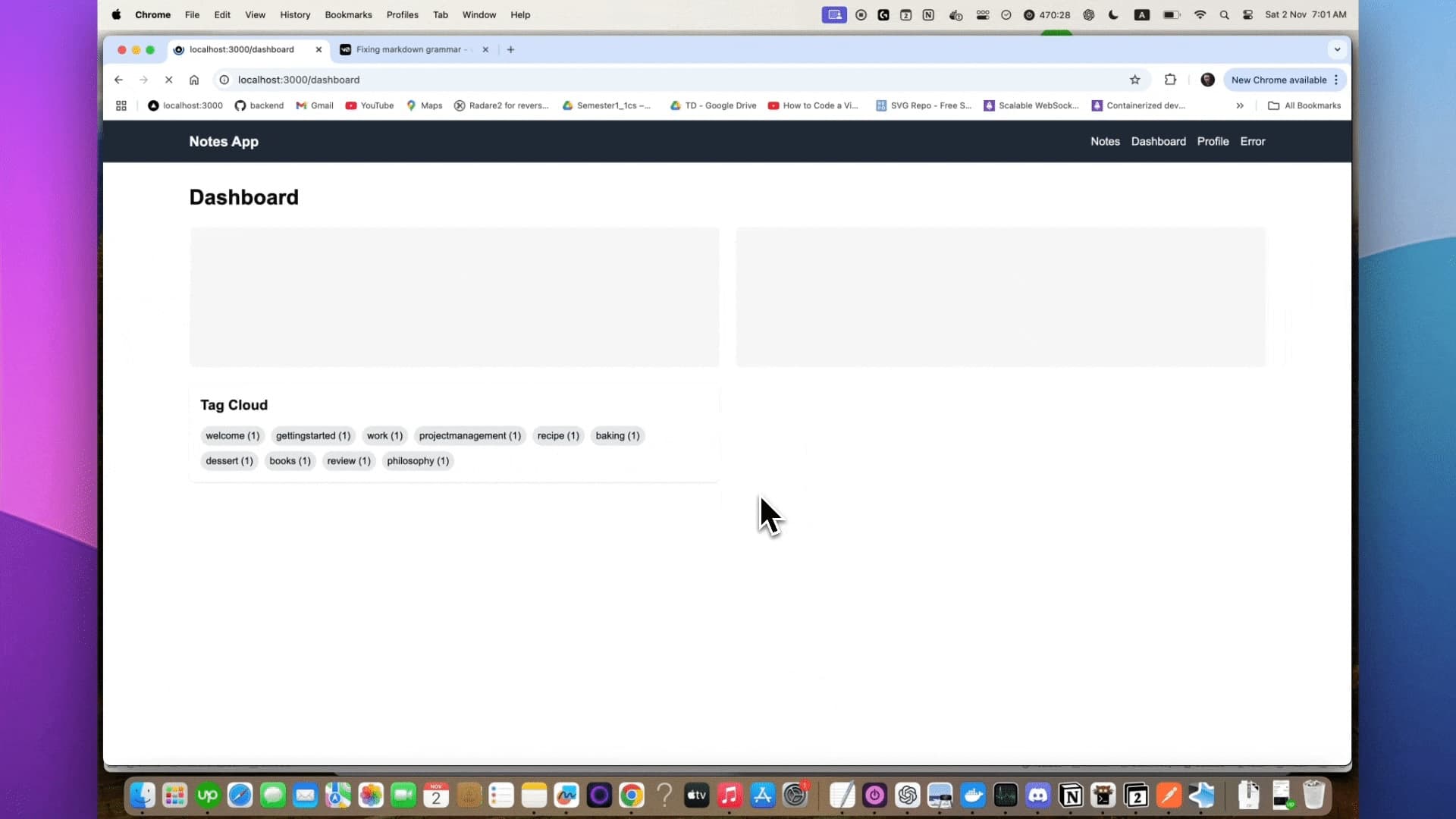Click the welcome tag filter

(232, 435)
